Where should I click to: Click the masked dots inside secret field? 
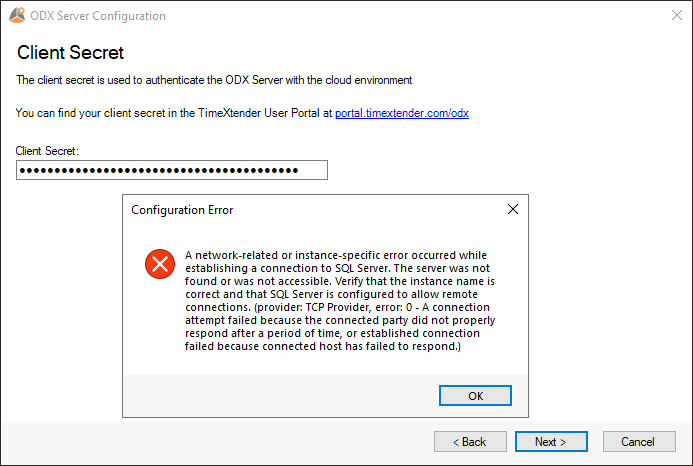click(159, 170)
